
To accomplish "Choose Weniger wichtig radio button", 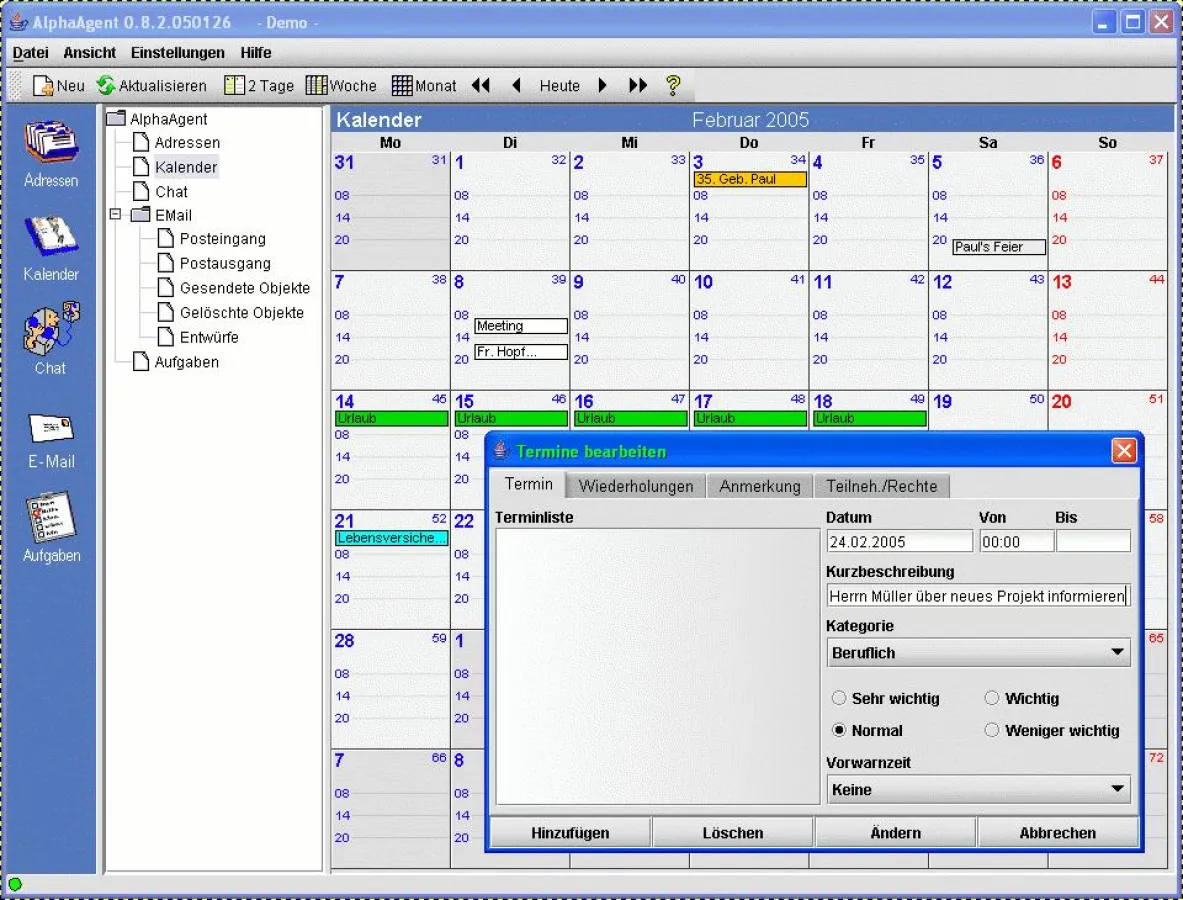I will [992, 731].
